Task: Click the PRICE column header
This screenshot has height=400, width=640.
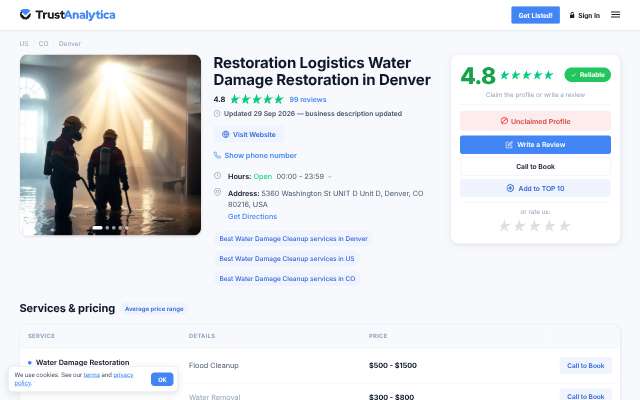Action: click(x=378, y=336)
